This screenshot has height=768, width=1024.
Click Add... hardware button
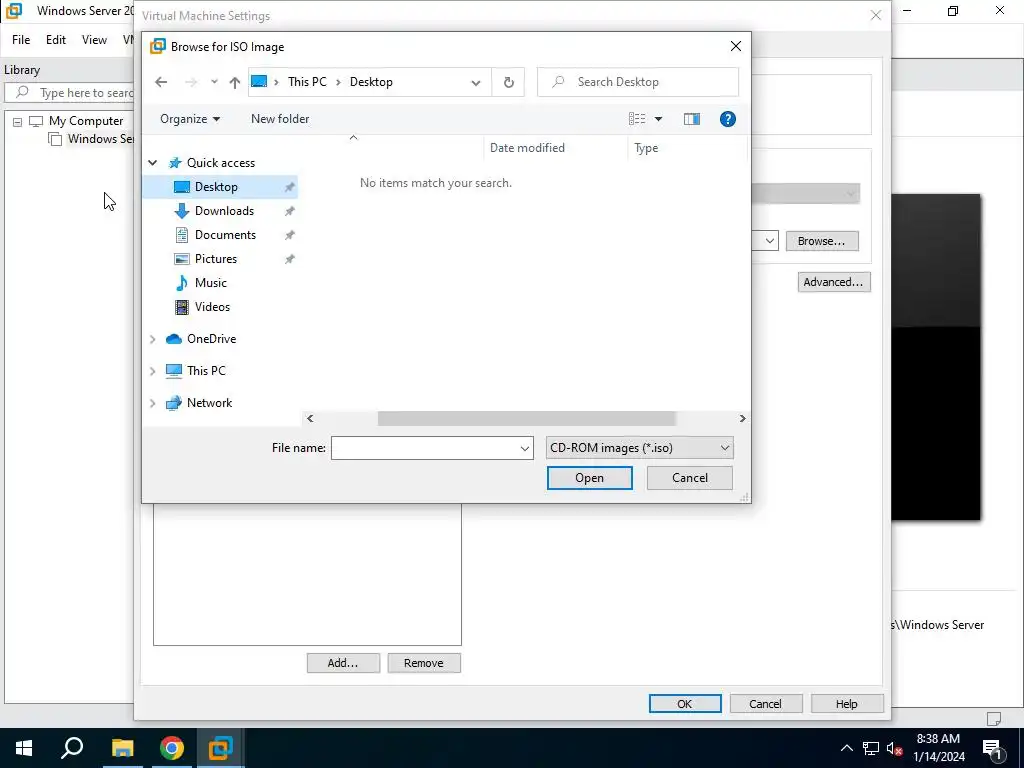(343, 663)
